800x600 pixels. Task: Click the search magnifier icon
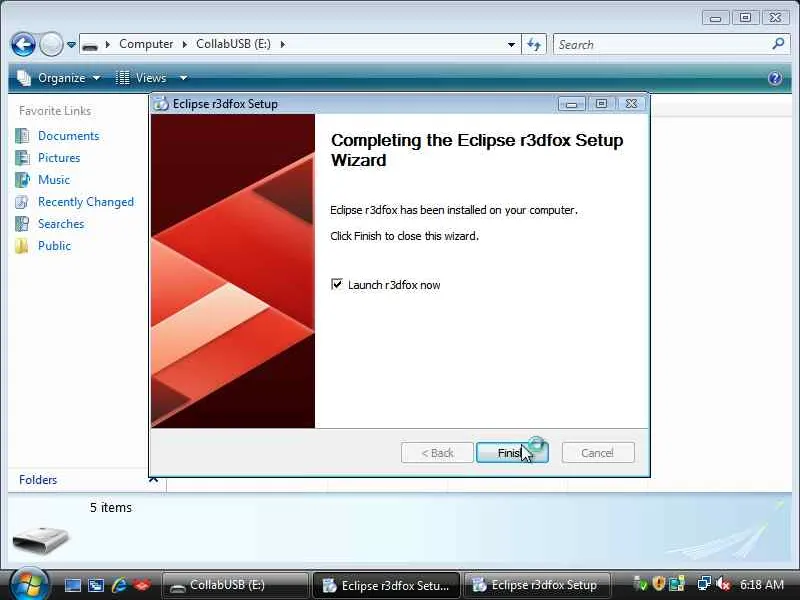(x=778, y=44)
